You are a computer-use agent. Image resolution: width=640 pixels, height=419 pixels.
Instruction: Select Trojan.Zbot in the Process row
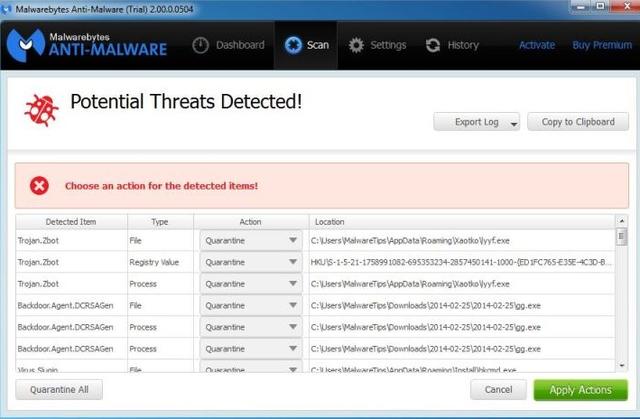(x=38, y=284)
